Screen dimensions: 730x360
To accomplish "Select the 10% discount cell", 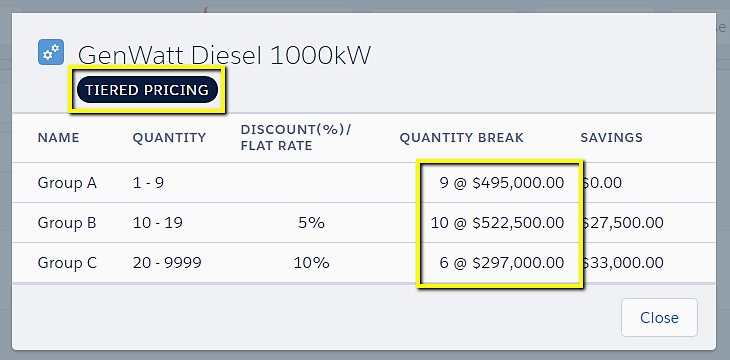I will click(x=311, y=263).
